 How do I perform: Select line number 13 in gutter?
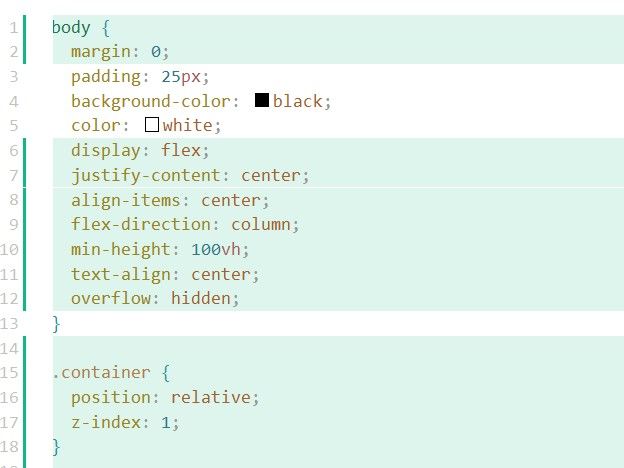pos(9,324)
